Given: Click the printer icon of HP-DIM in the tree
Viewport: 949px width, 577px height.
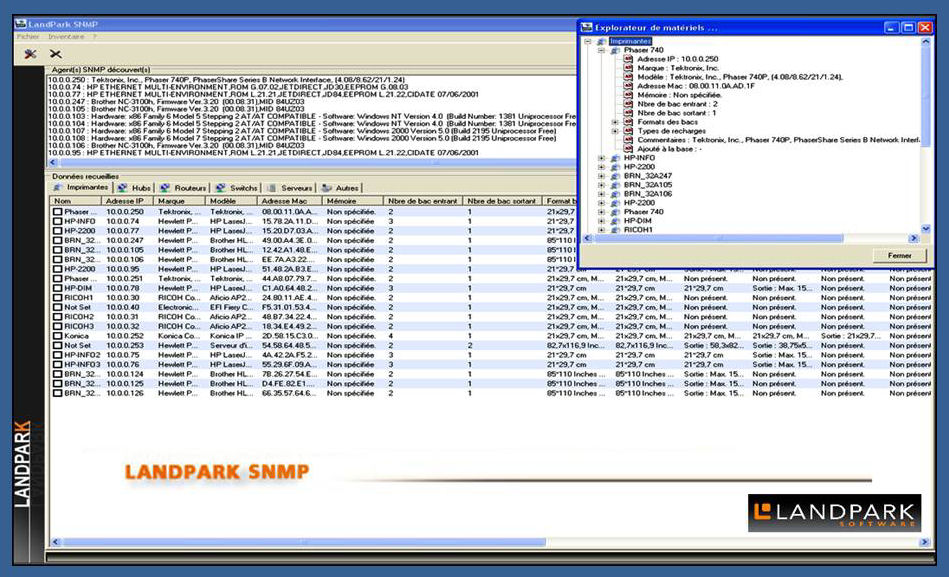Looking at the screenshot, I should (615, 221).
